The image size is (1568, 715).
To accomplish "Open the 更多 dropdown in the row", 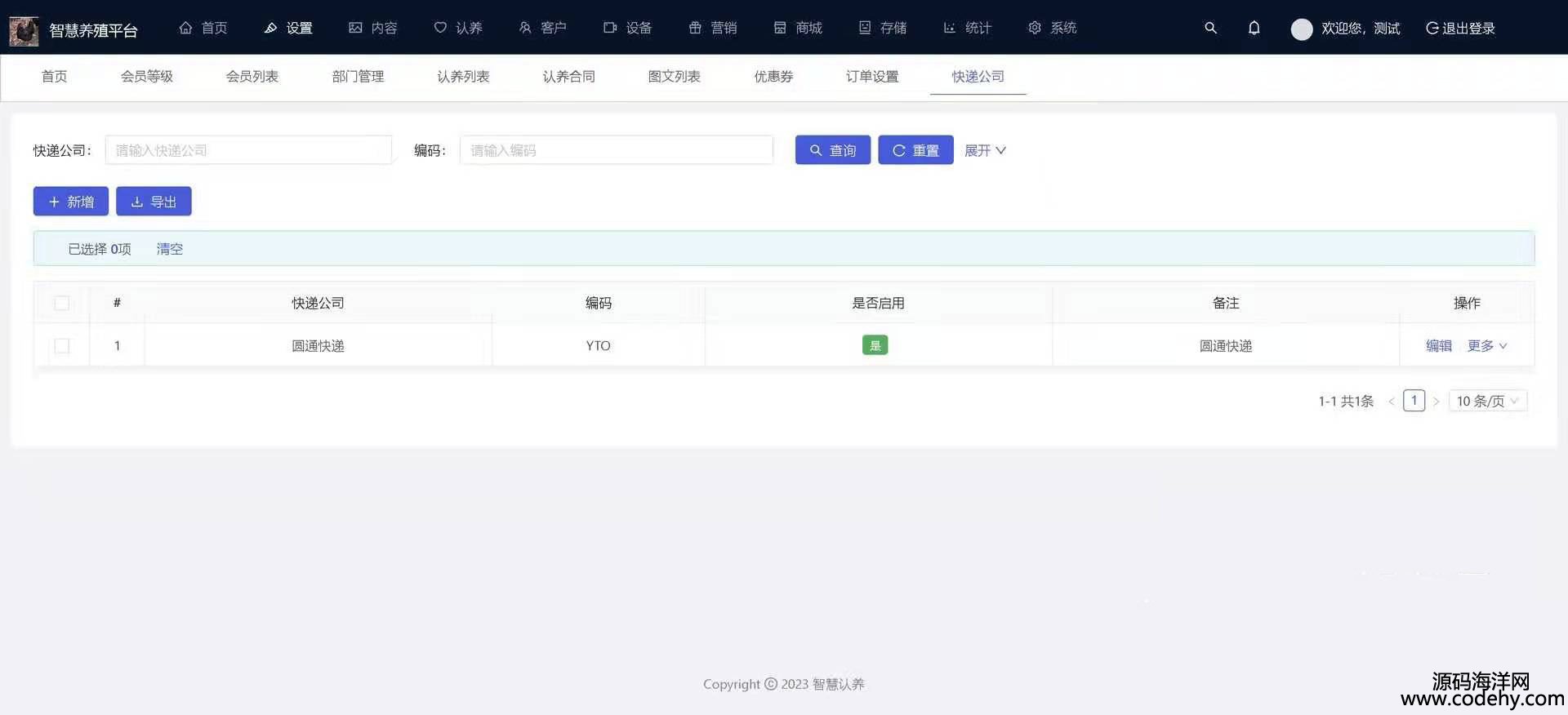I will pos(1486,346).
